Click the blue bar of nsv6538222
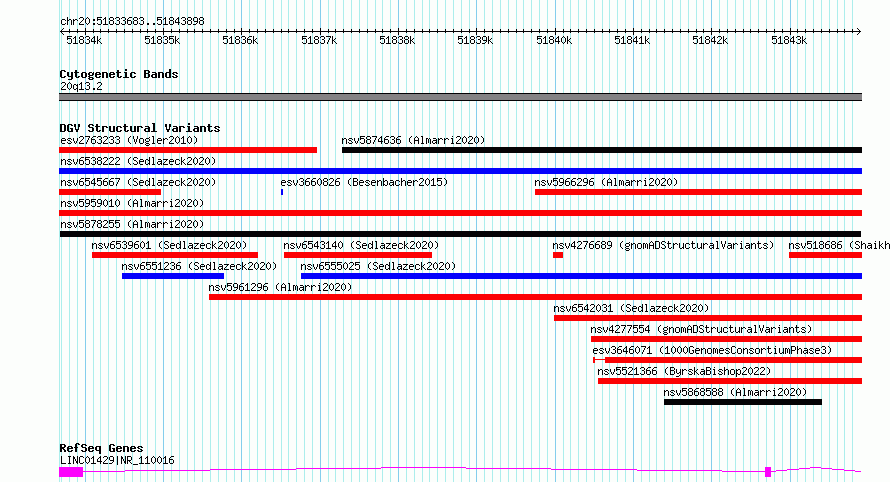This screenshot has width=890, height=482. click(460, 171)
